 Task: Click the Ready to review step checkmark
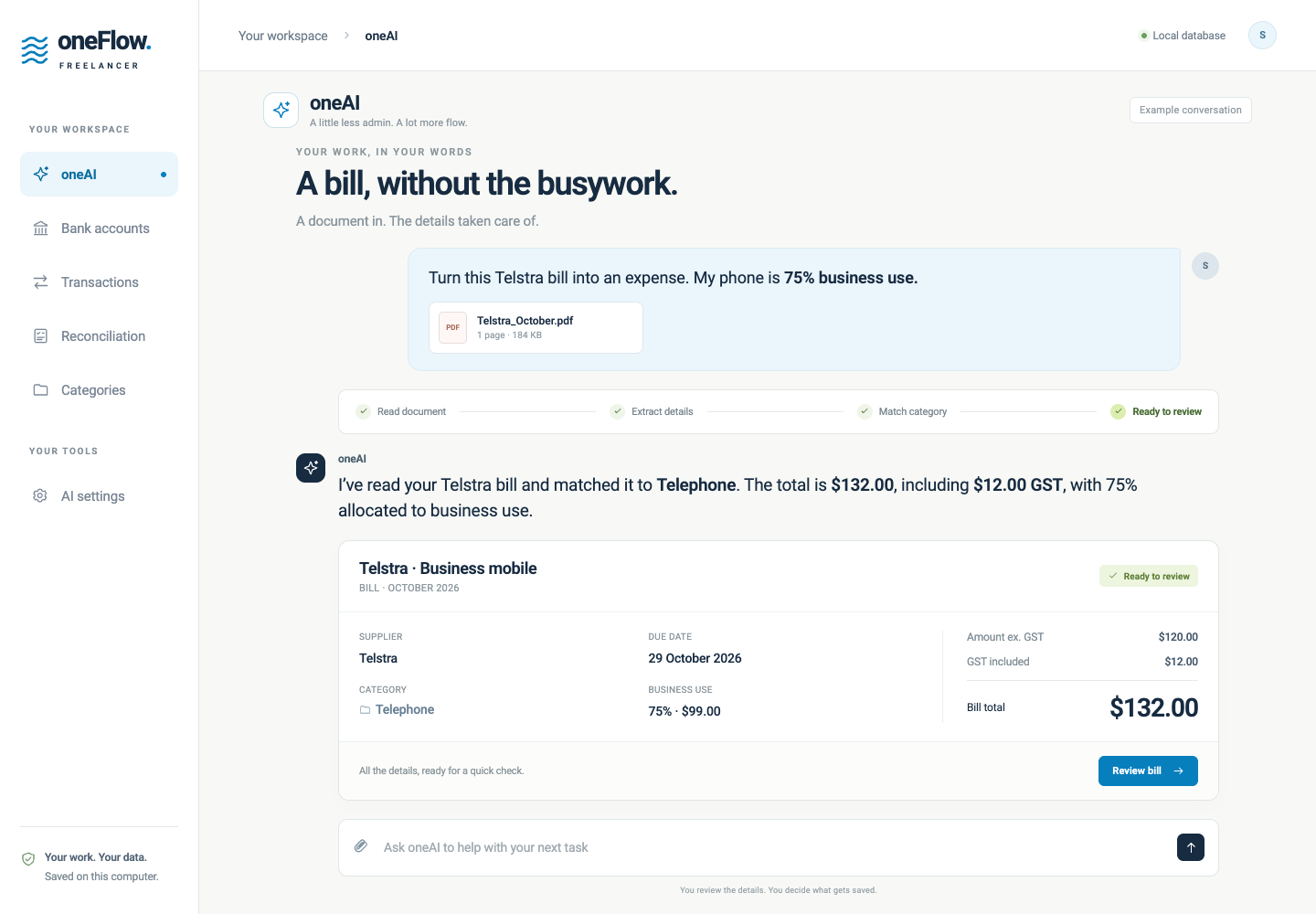coord(1119,411)
